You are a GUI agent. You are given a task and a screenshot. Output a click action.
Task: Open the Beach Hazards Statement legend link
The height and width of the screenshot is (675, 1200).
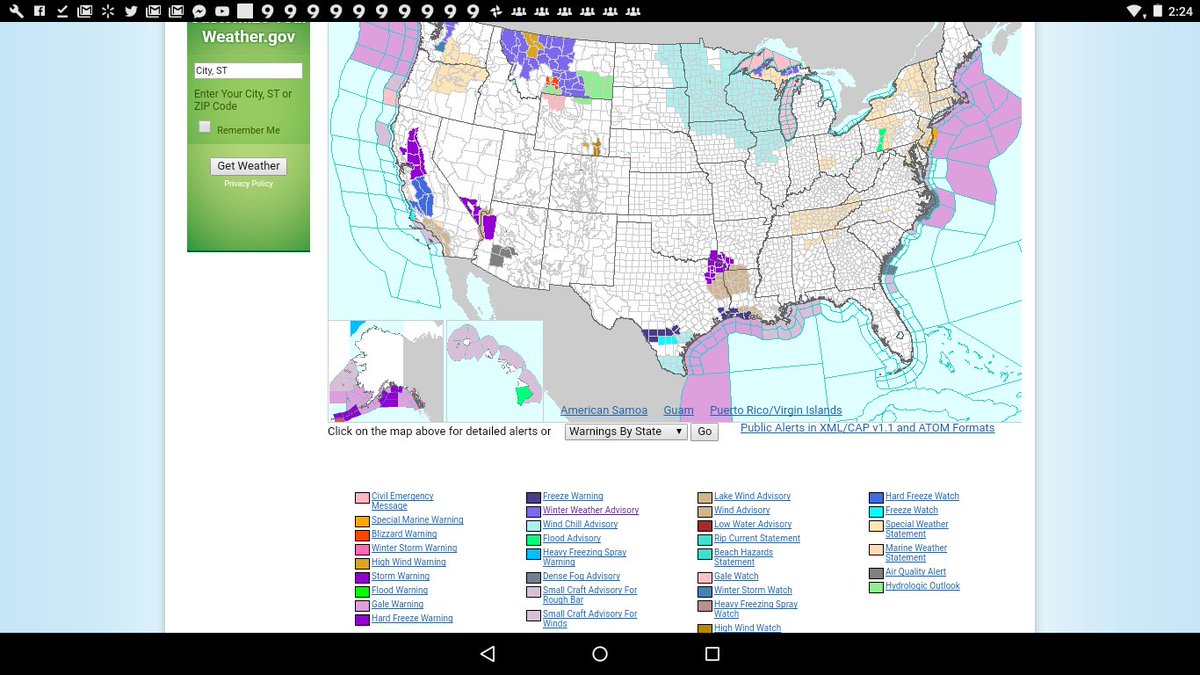tap(743, 557)
